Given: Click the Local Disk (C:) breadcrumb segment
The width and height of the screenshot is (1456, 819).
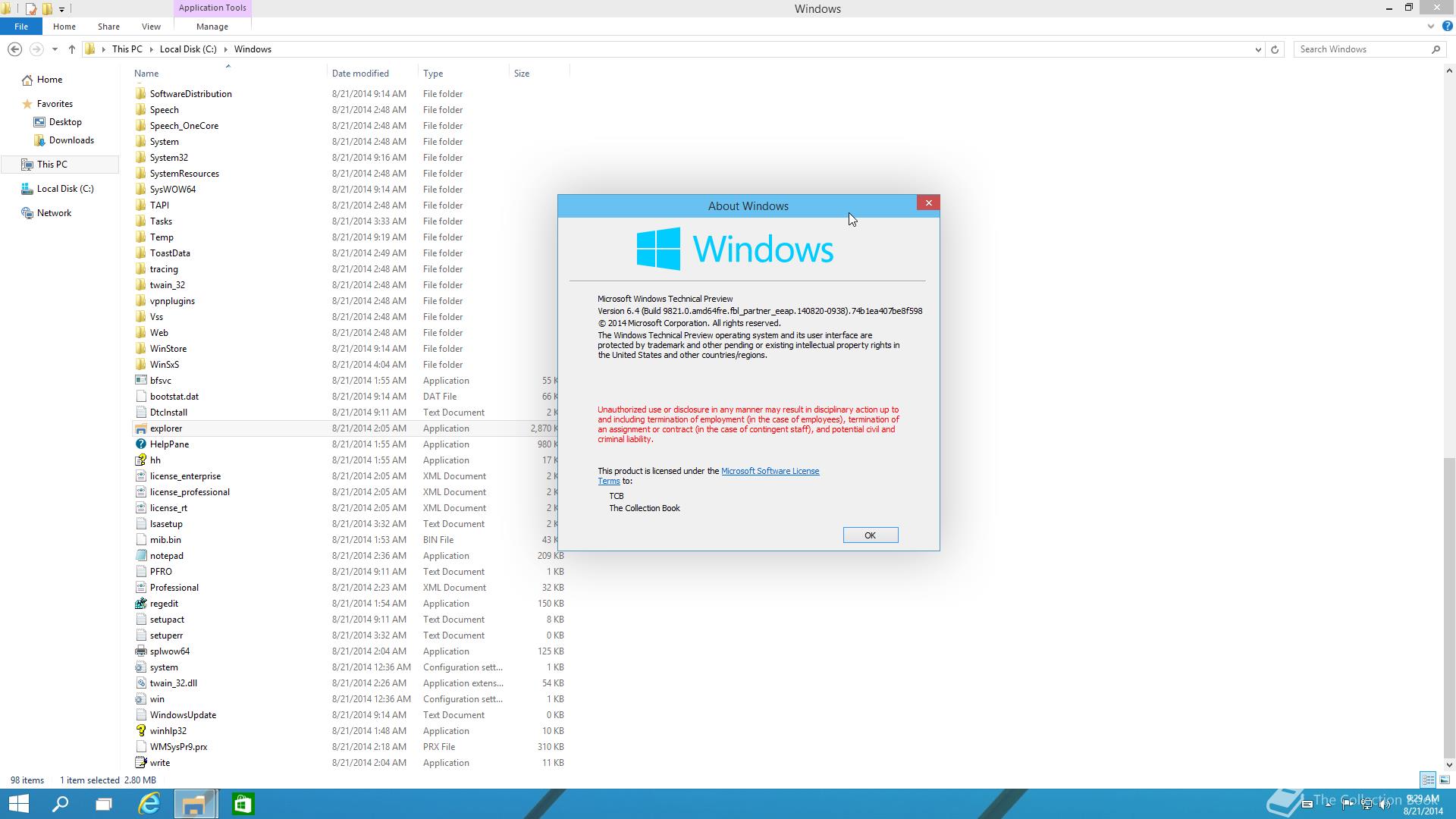Looking at the screenshot, I should 188,49.
